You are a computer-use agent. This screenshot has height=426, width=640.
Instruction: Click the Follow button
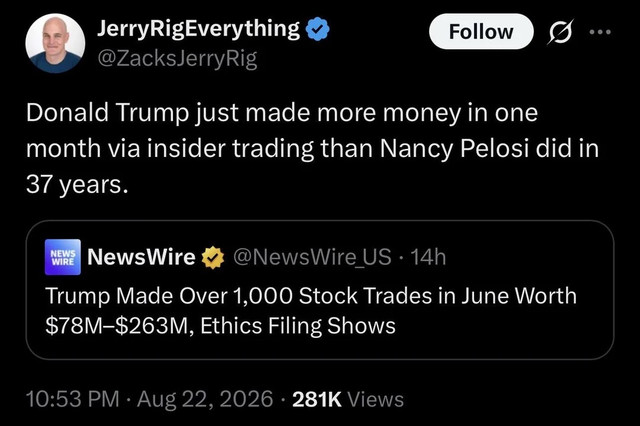tap(481, 31)
